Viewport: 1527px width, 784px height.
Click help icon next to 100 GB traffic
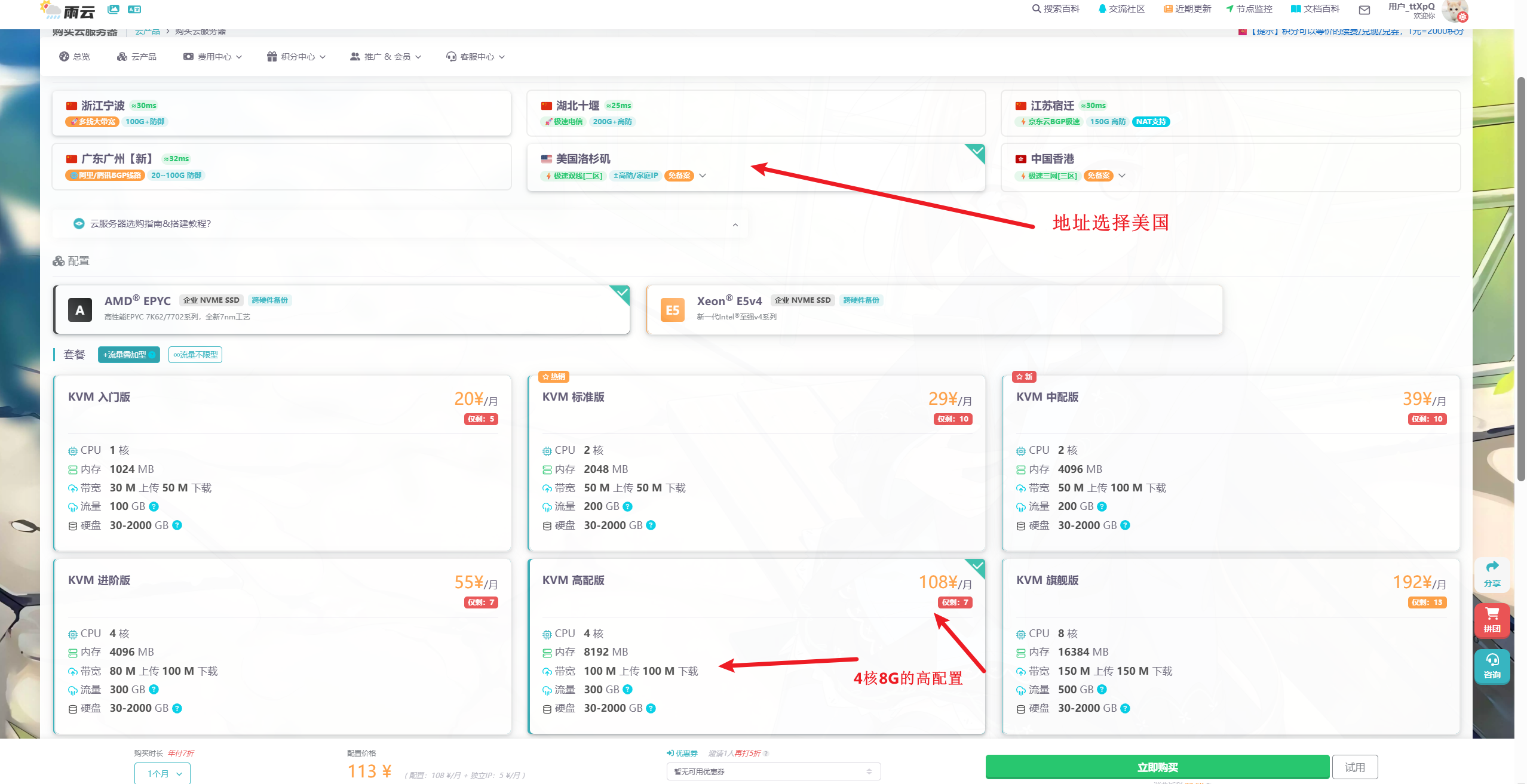[154, 506]
